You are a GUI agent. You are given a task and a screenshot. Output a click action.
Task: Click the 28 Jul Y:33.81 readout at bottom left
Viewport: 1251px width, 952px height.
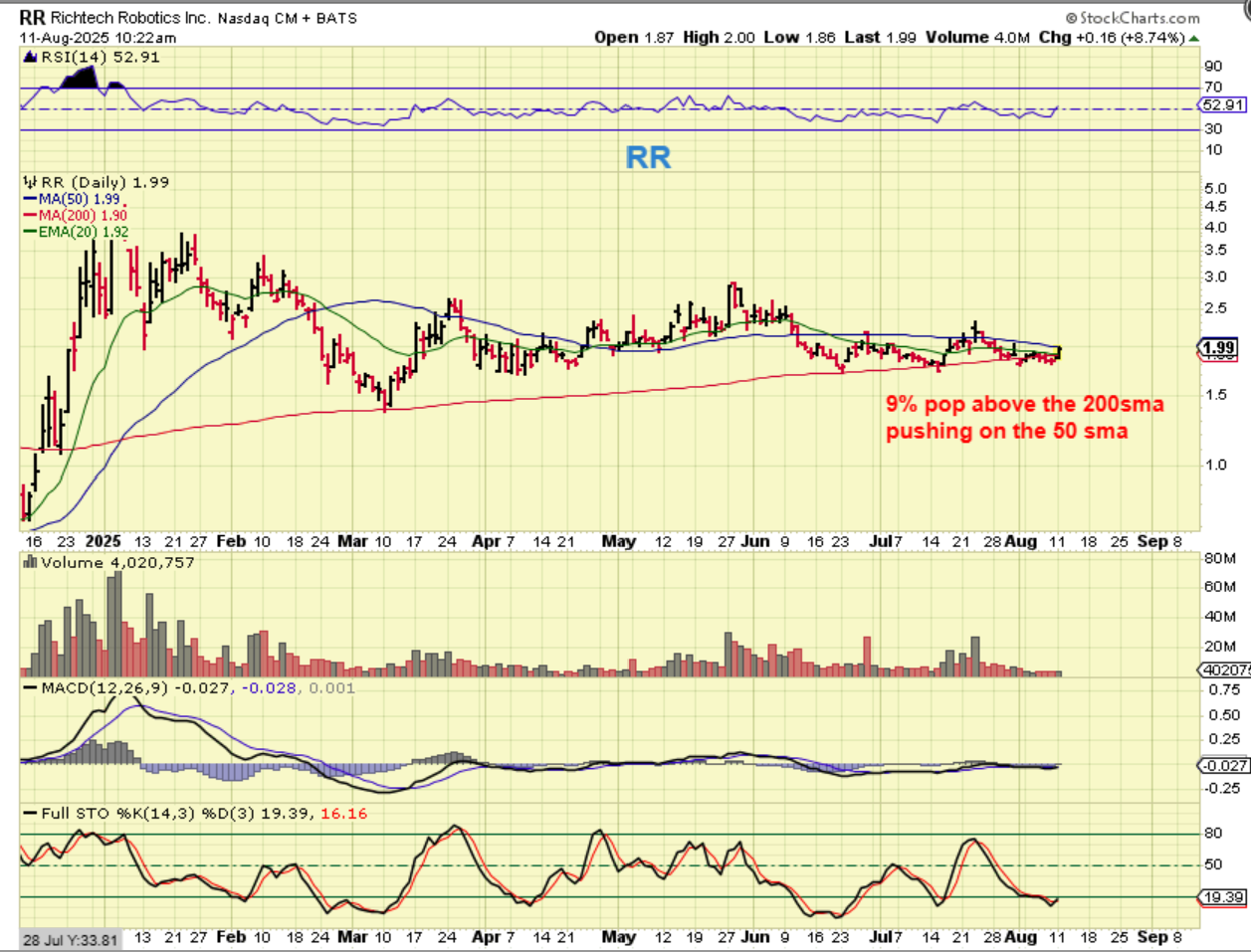point(71,940)
